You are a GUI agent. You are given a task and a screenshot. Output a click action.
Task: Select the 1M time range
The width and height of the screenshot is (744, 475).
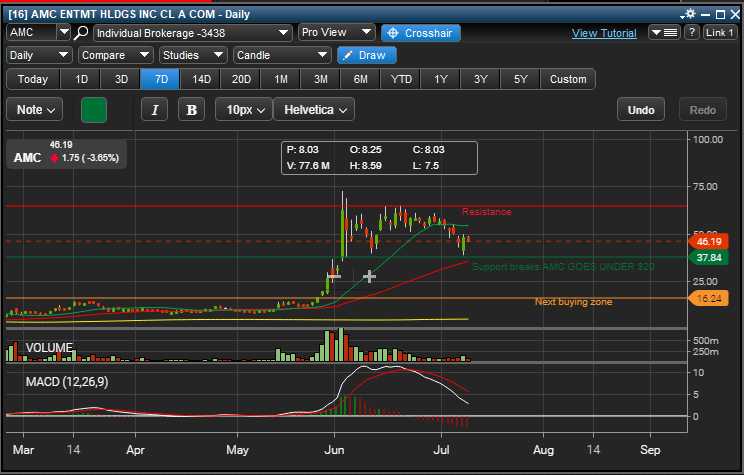tap(281, 79)
